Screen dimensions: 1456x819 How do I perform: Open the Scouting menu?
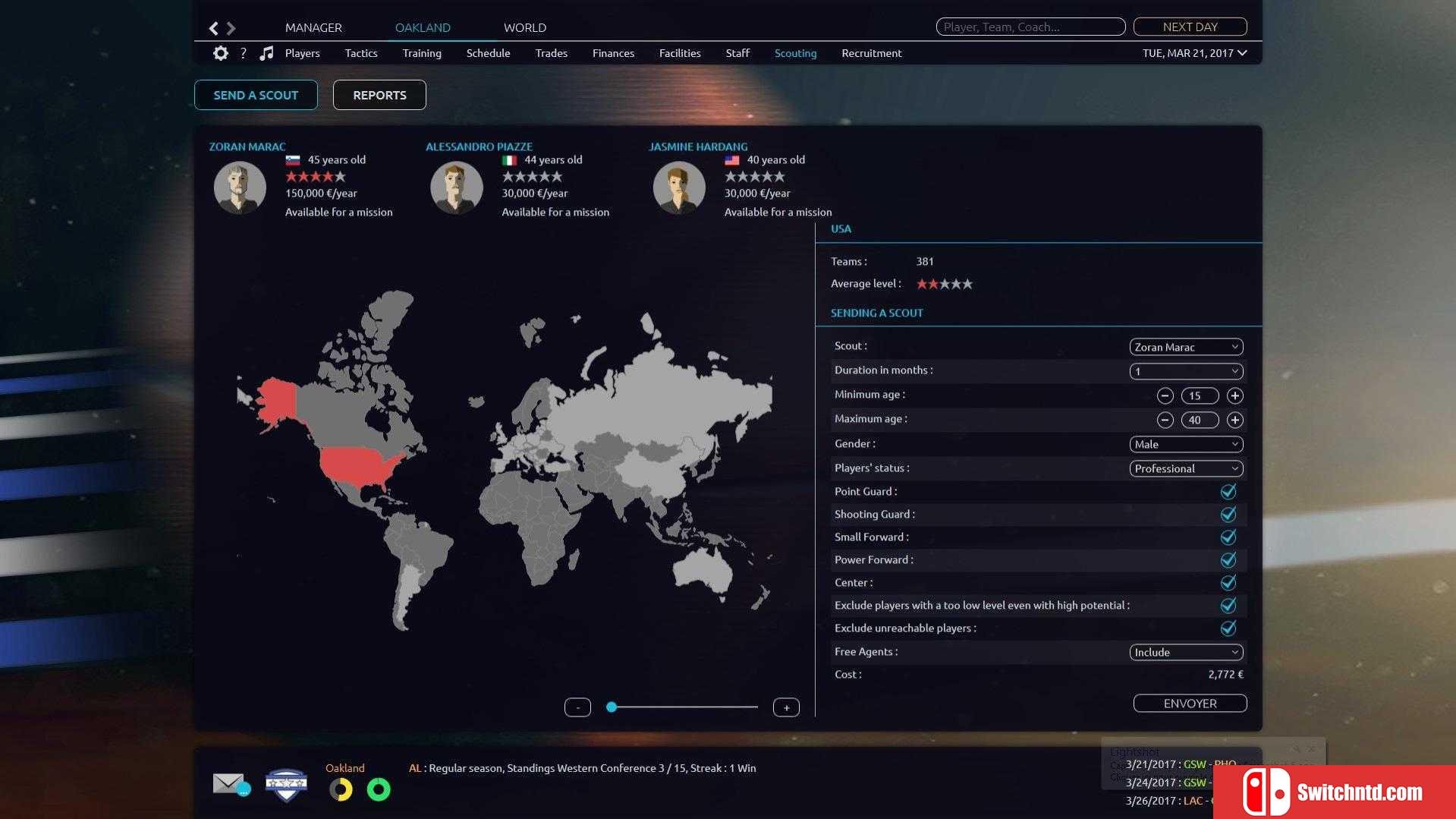pos(795,53)
